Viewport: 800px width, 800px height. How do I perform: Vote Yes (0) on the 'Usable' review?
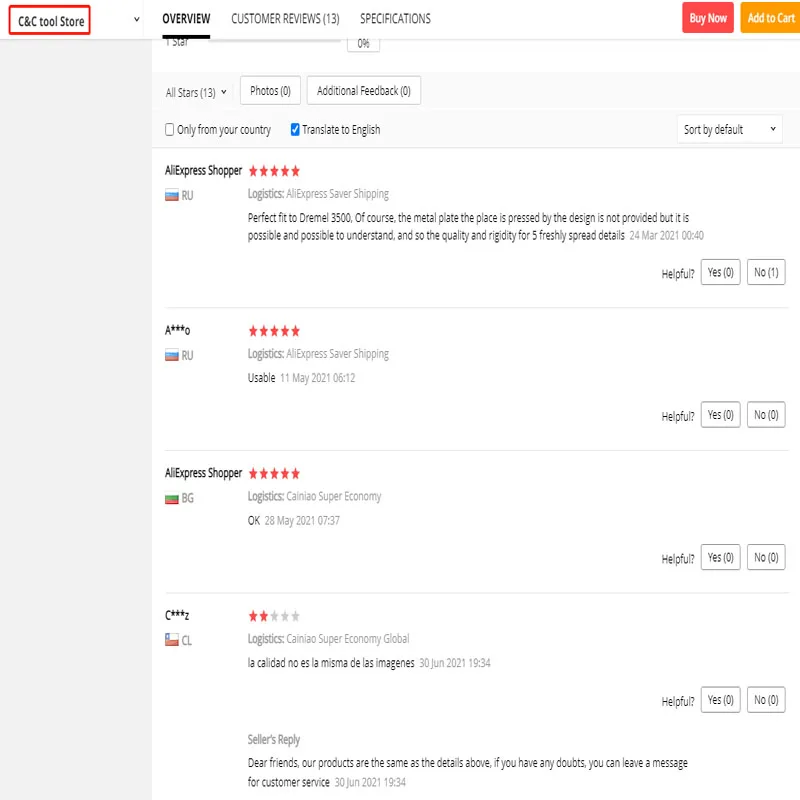(x=720, y=415)
